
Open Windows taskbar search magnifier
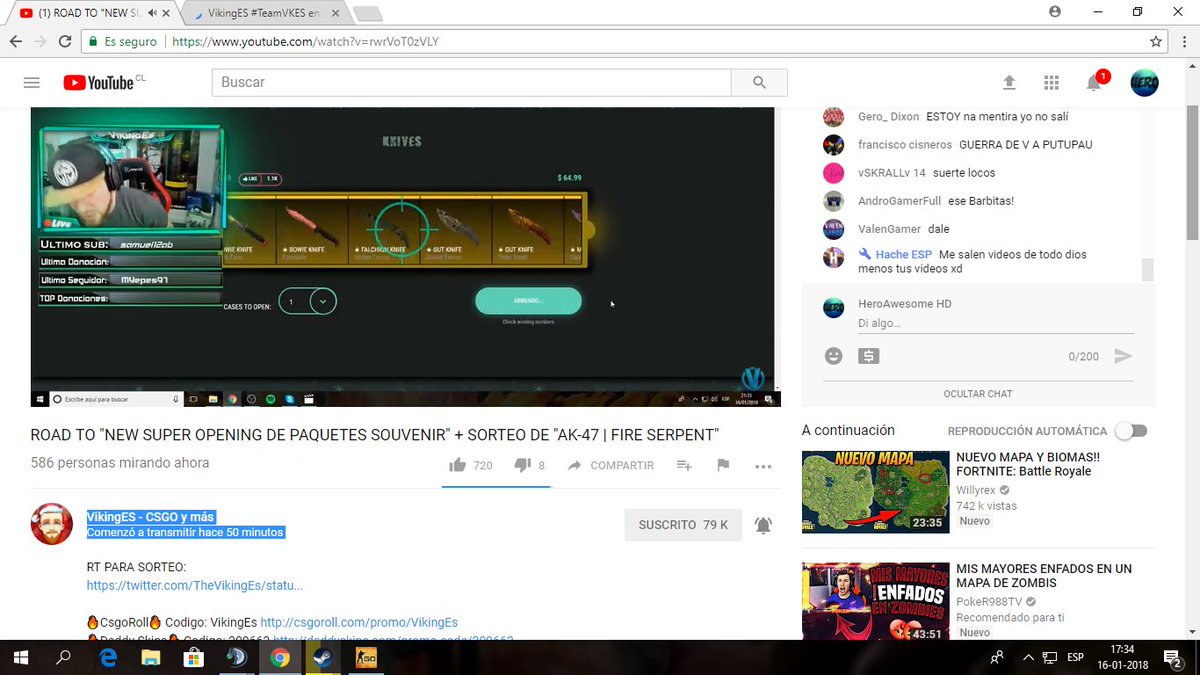click(64, 657)
